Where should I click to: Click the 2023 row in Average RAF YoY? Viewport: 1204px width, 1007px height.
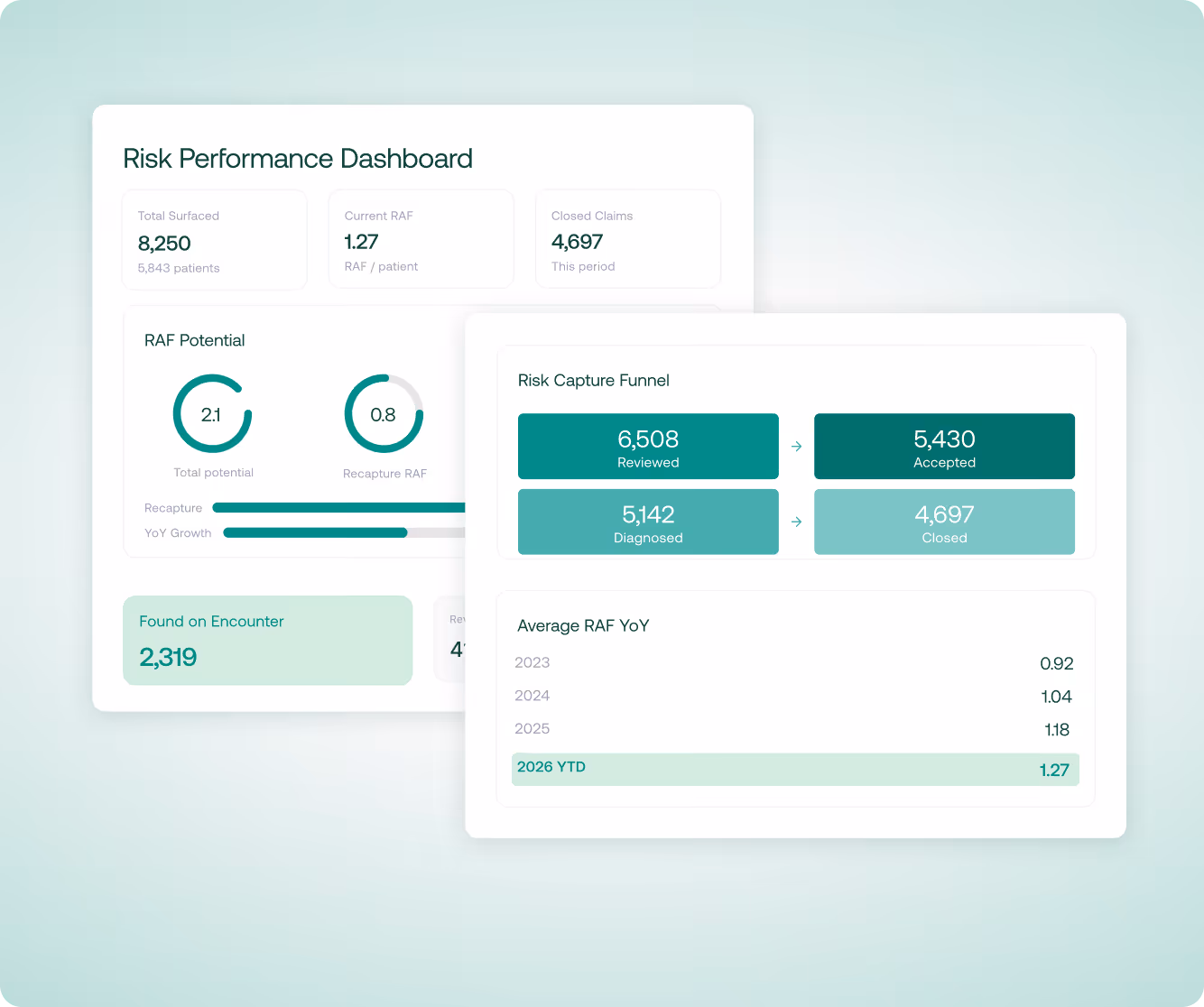[x=794, y=663]
